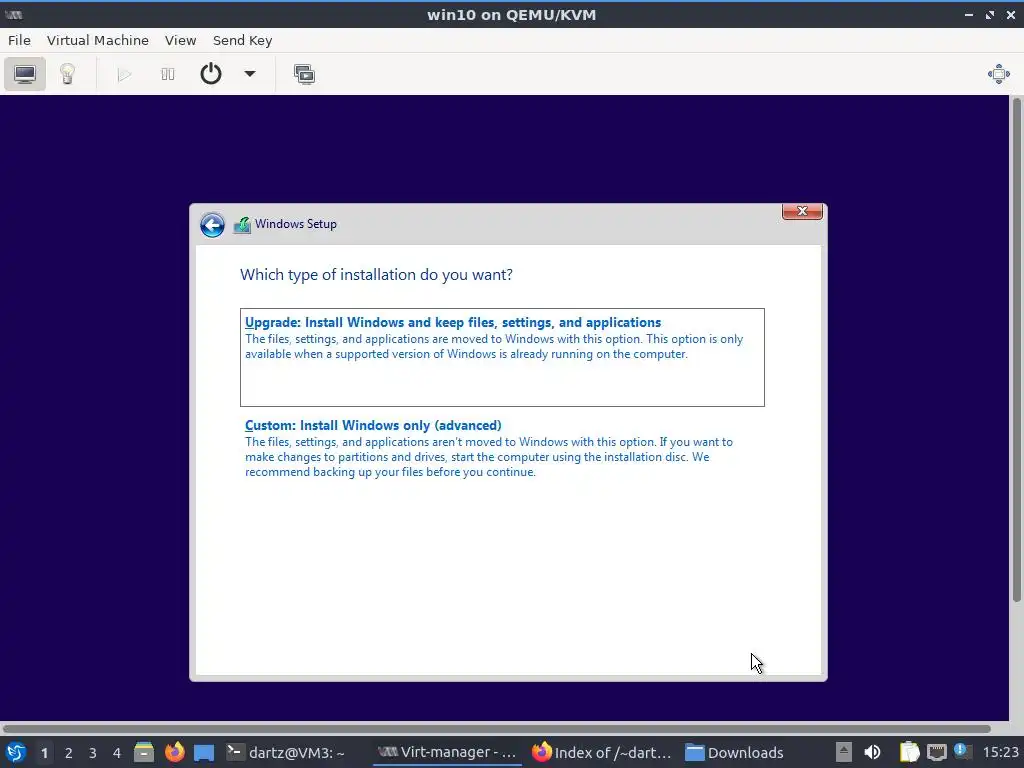Viewport: 1024px width, 768px height.
Task: Choose Upgrade: Install Windows and keep files
Action: (x=502, y=357)
